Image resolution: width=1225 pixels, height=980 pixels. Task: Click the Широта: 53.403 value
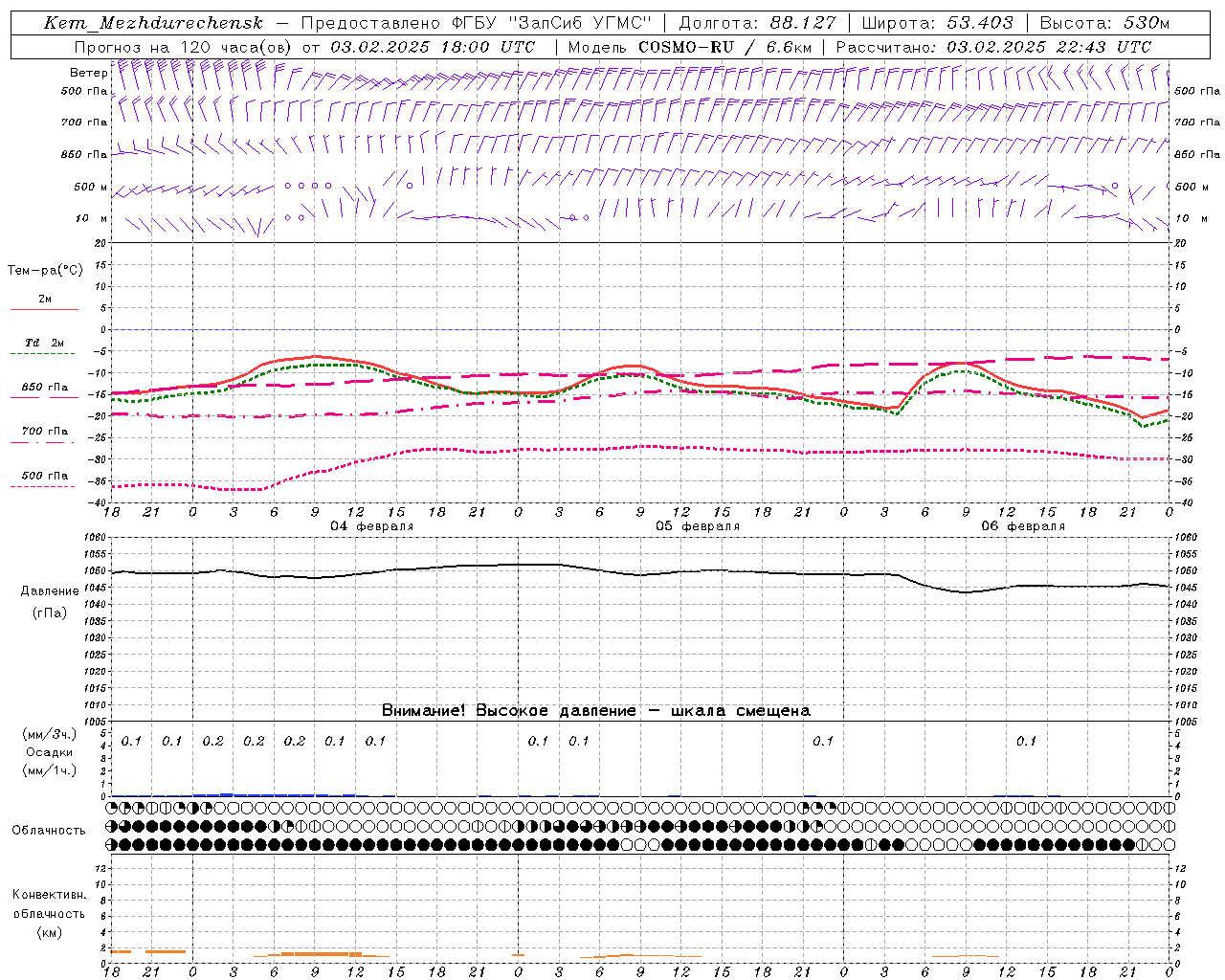click(938, 23)
